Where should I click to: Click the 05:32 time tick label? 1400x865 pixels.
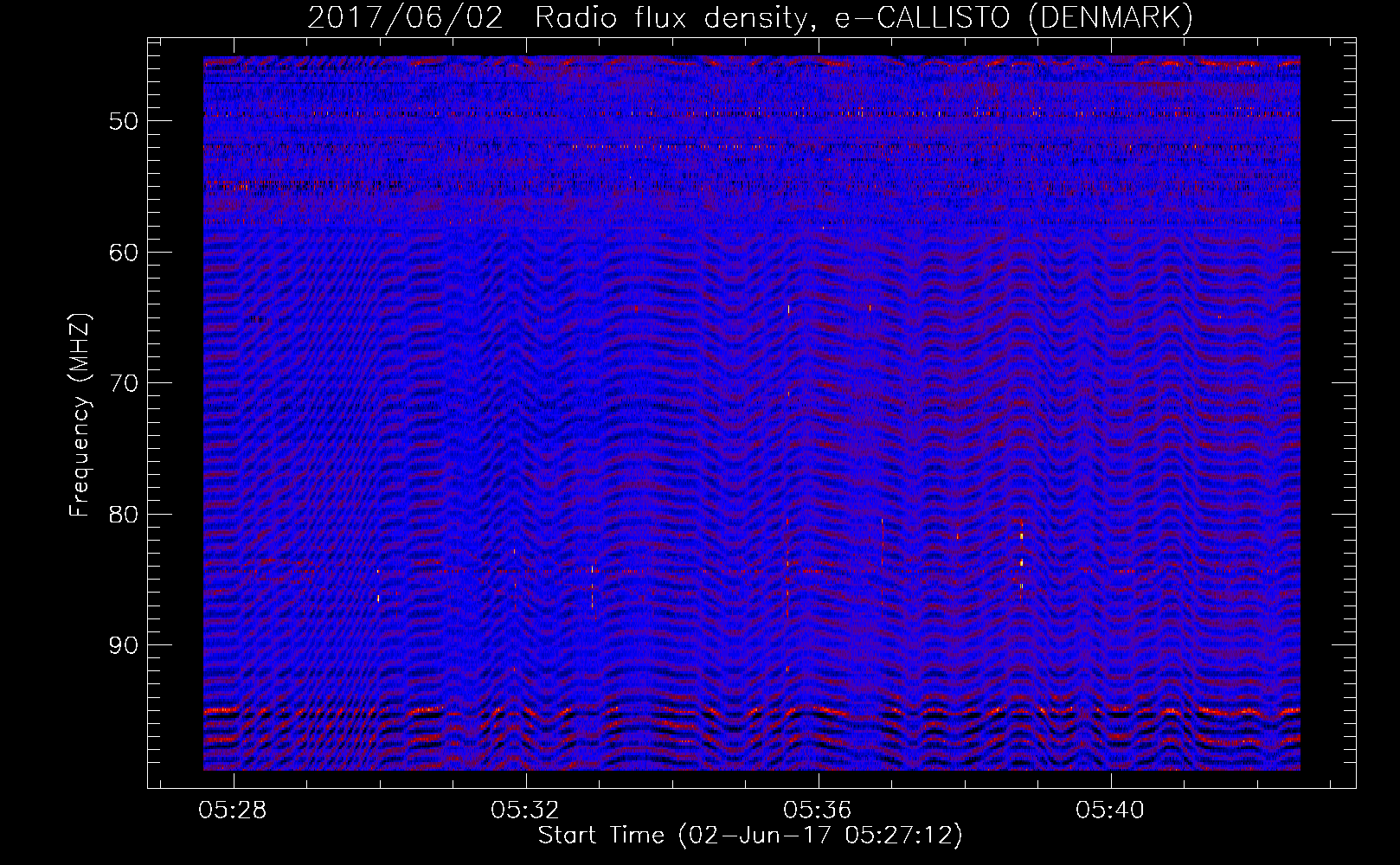pos(525,811)
